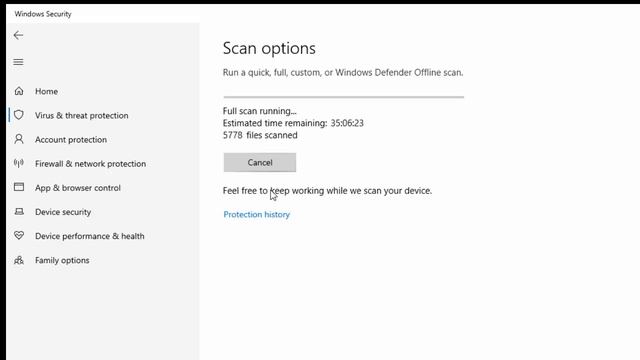
Task: Click the 'Feel free to keep working' message
Action: (327, 191)
